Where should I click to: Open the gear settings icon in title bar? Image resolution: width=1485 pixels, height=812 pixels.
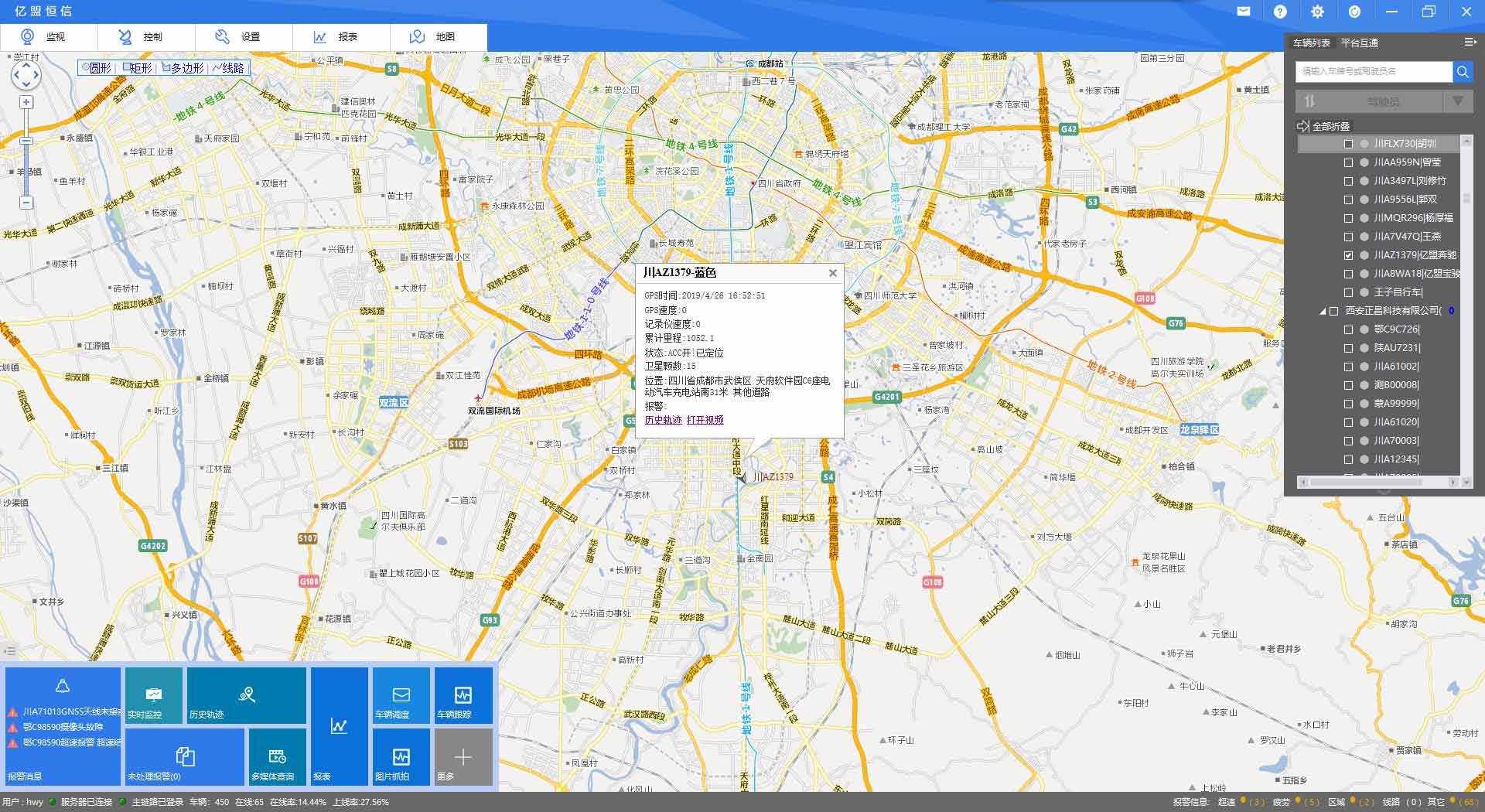[1317, 12]
